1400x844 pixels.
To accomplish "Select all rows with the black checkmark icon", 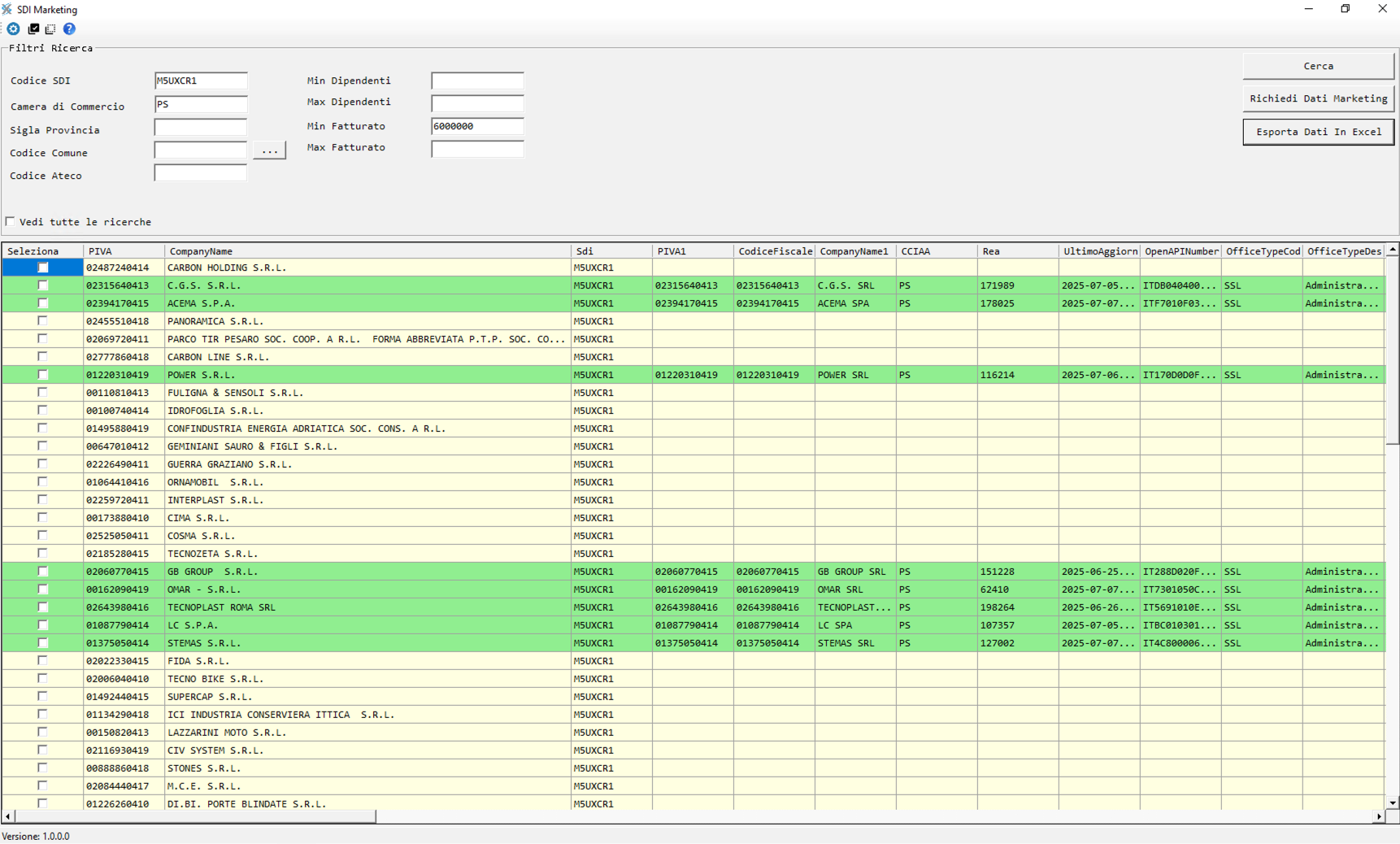I will [33, 28].
